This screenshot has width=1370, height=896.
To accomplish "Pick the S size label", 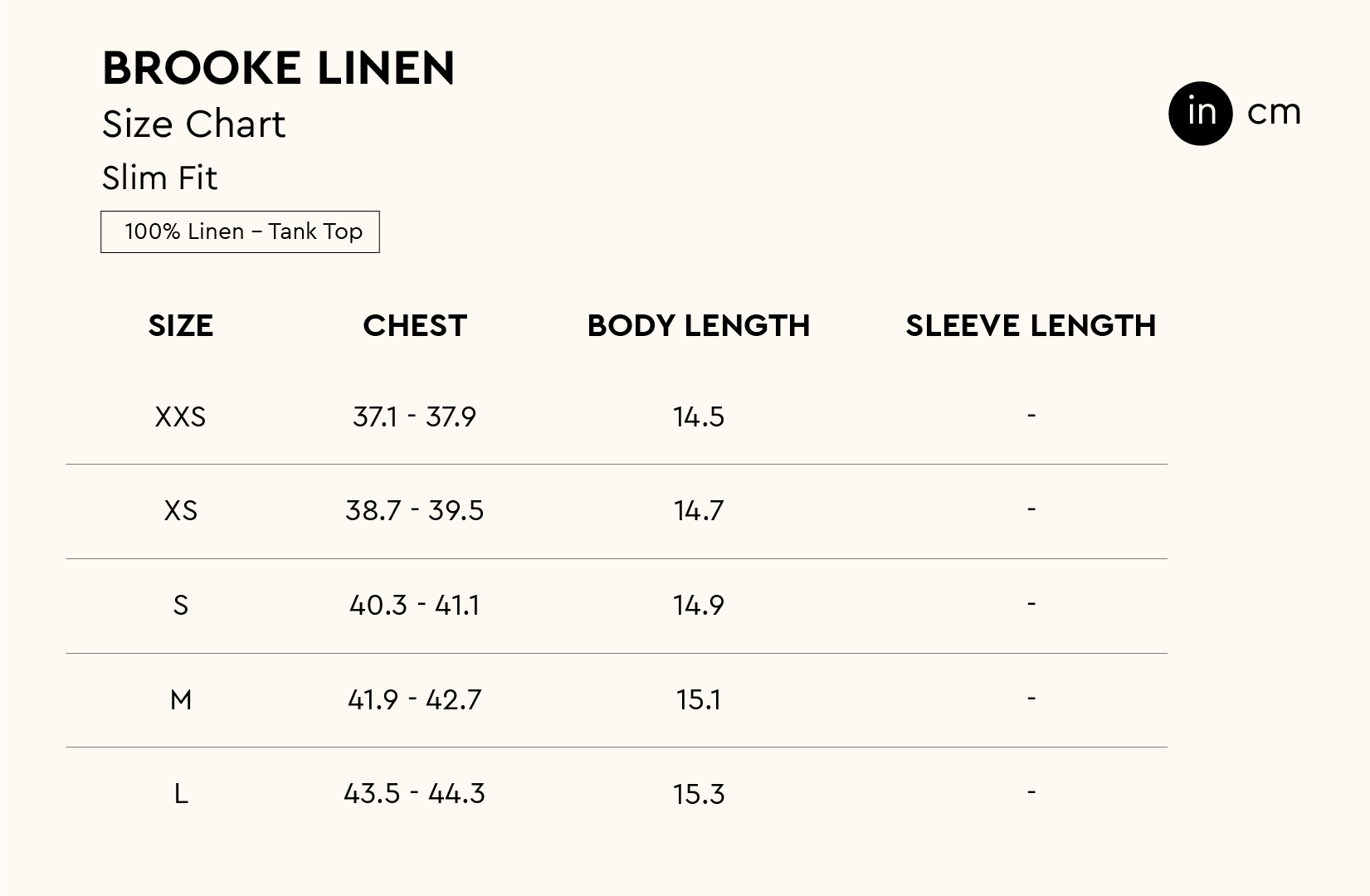I will pyautogui.click(x=180, y=605).
